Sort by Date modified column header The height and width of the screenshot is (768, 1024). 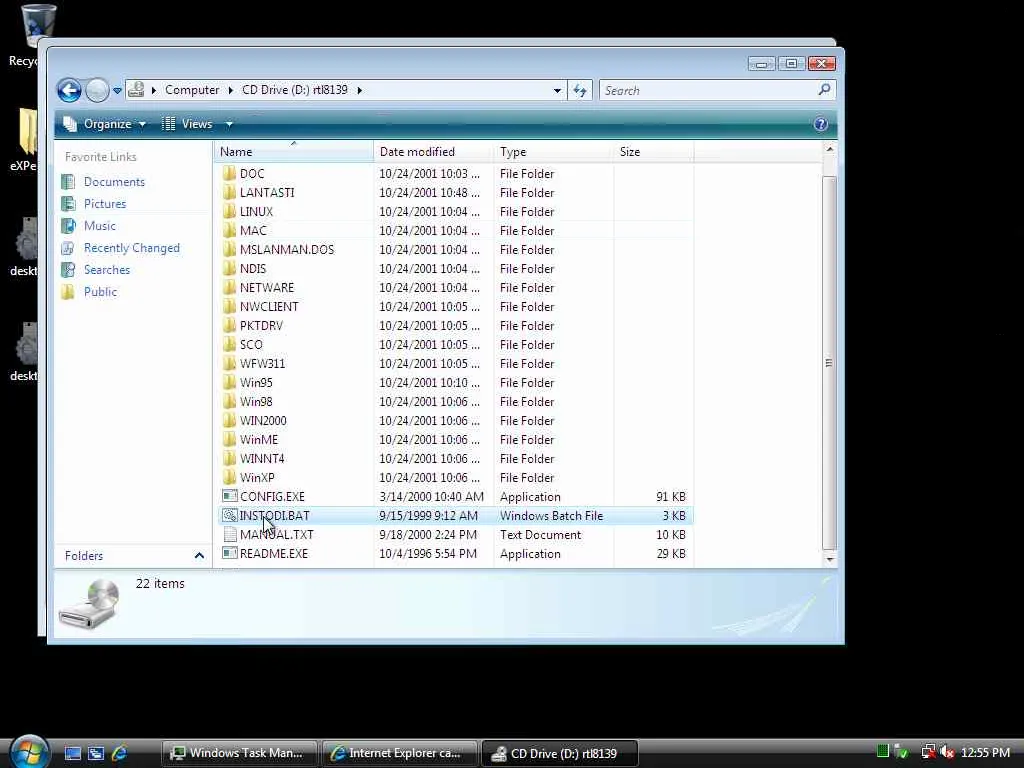pos(434,152)
